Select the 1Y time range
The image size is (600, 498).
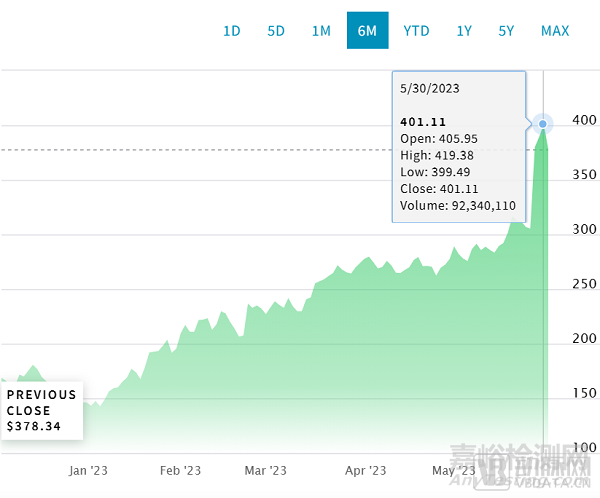tap(464, 30)
